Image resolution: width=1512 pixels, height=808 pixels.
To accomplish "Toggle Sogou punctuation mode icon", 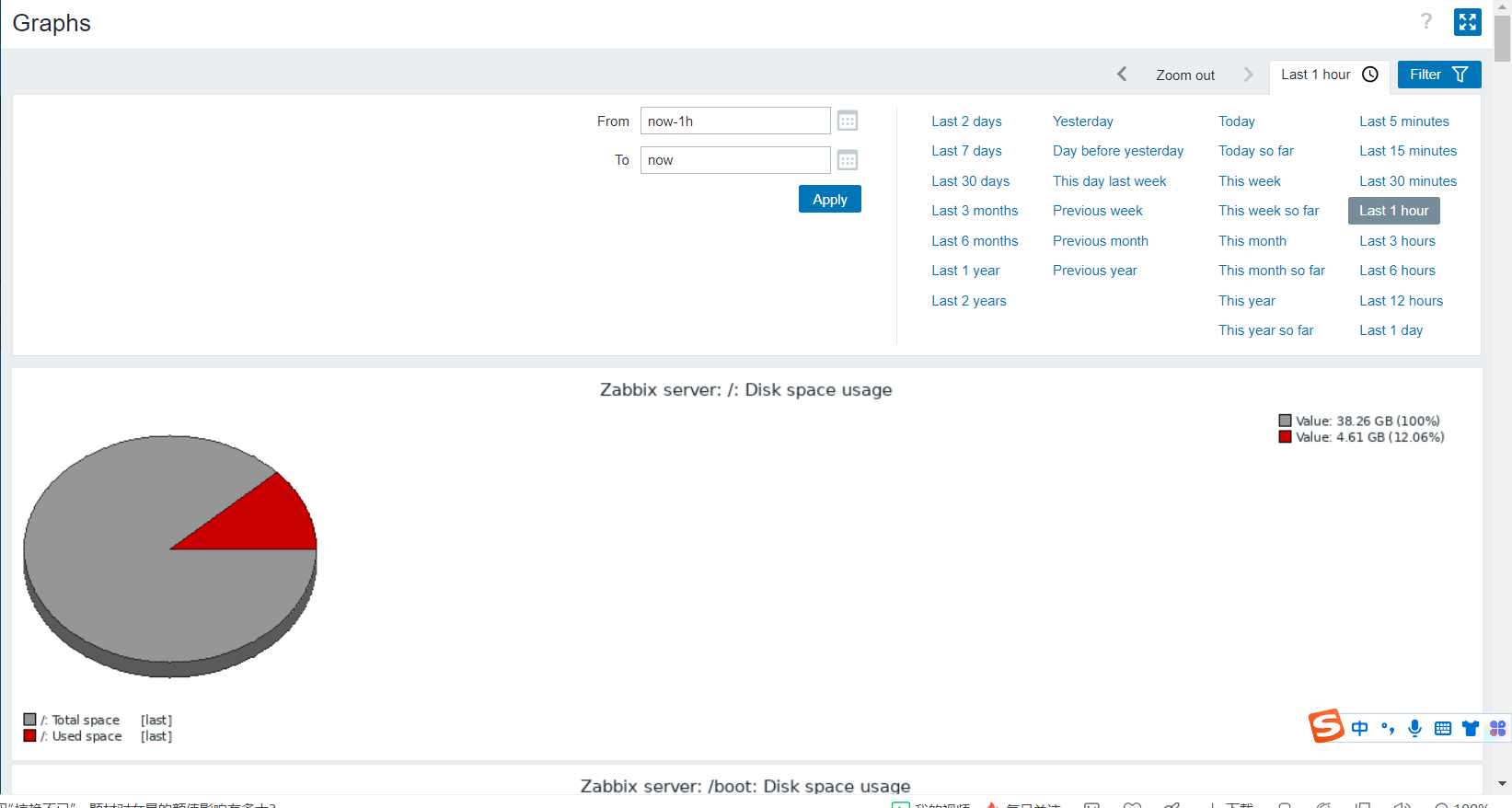I will [x=1388, y=729].
